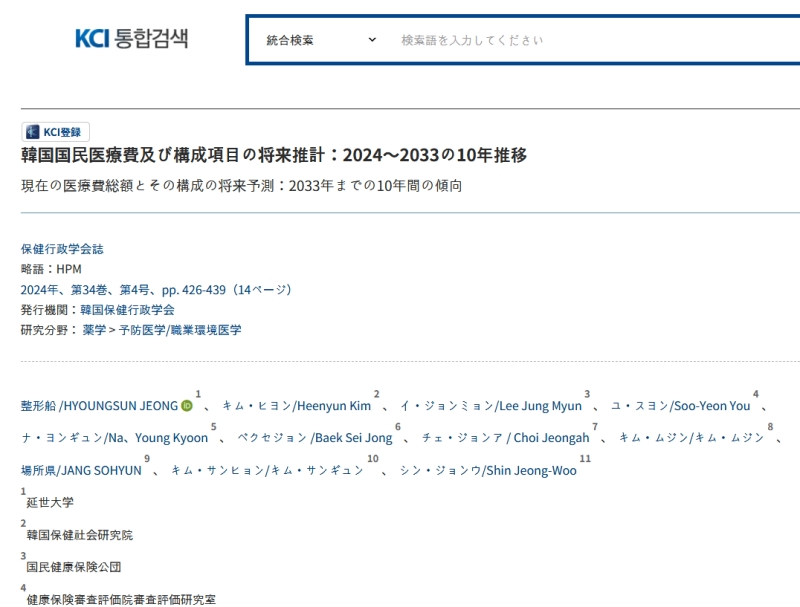This screenshot has width=800, height=607.
Task: Click the KCI 통합검색 logo
Action: [x=131, y=39]
